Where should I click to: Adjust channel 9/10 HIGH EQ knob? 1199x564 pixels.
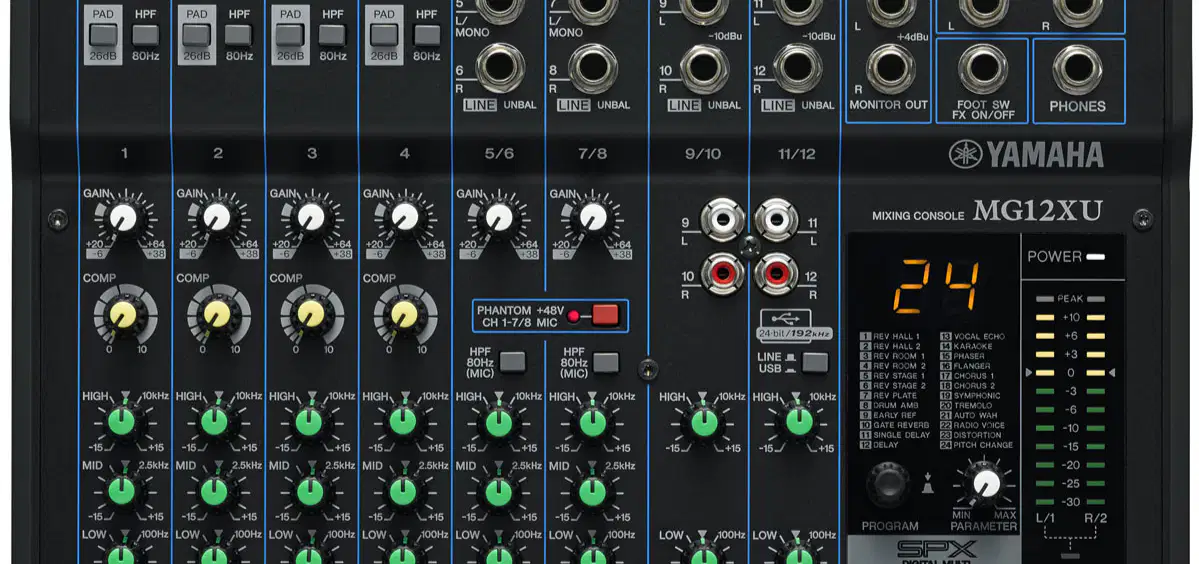(704, 421)
